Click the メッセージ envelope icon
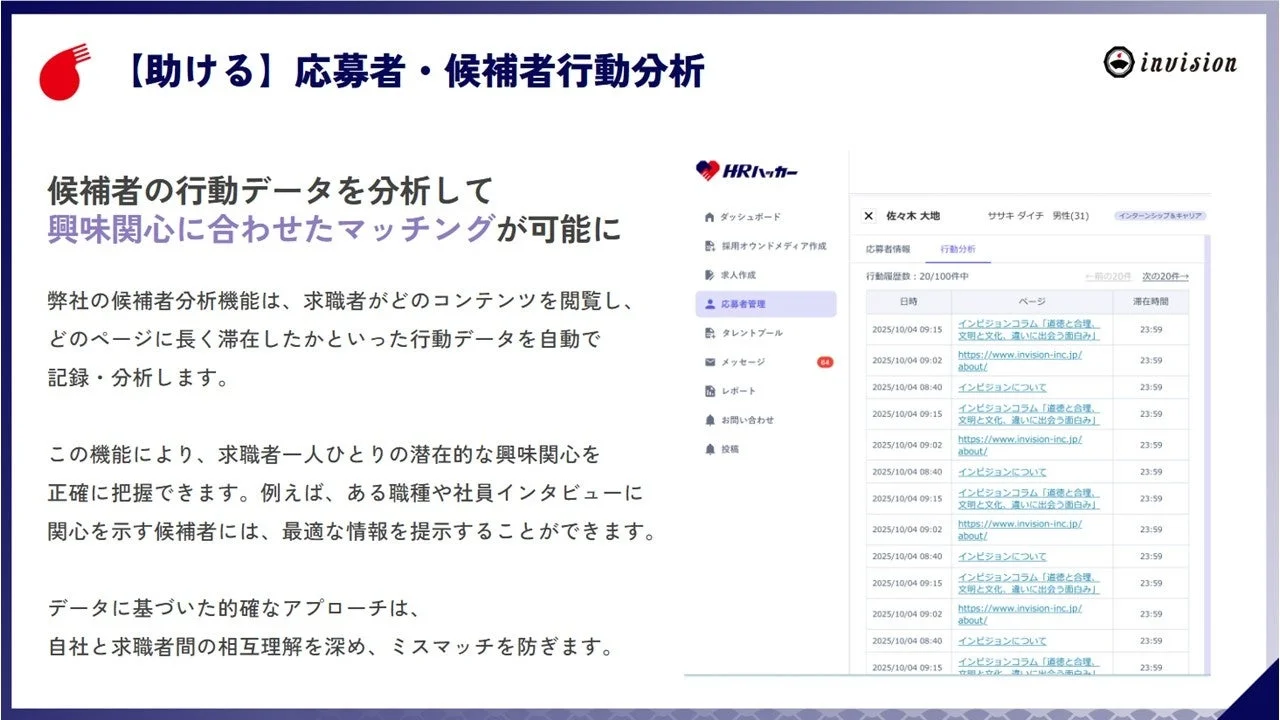 point(709,360)
